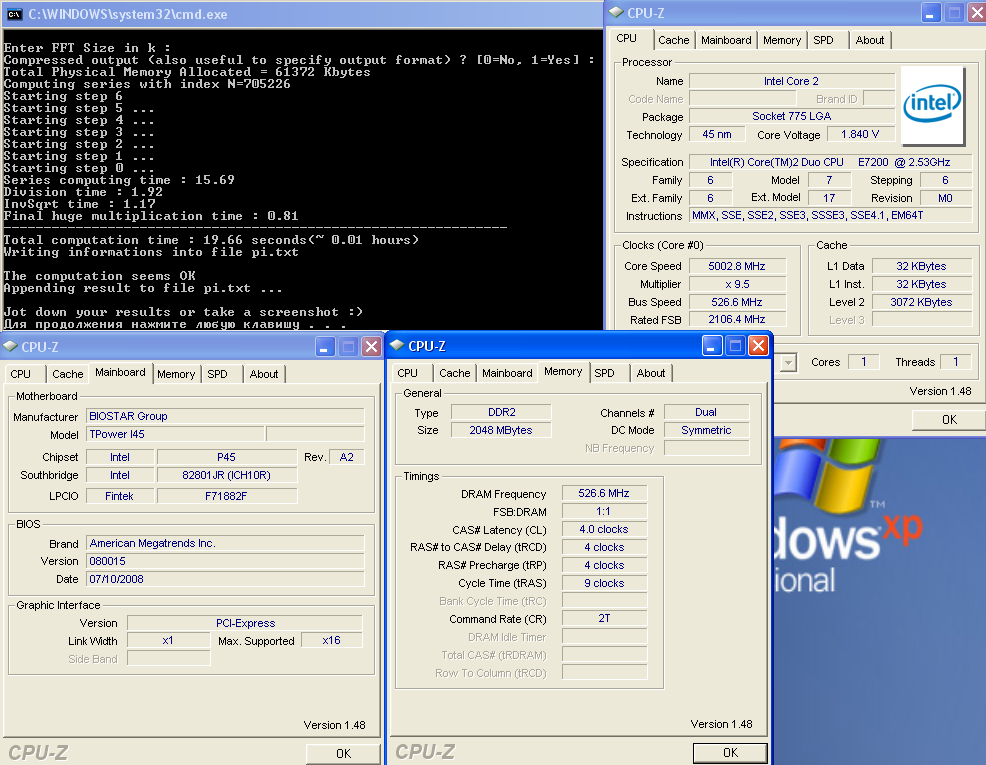986x765 pixels.
Task: Click OK in the Memory CPU-Z window
Action: tap(730, 752)
